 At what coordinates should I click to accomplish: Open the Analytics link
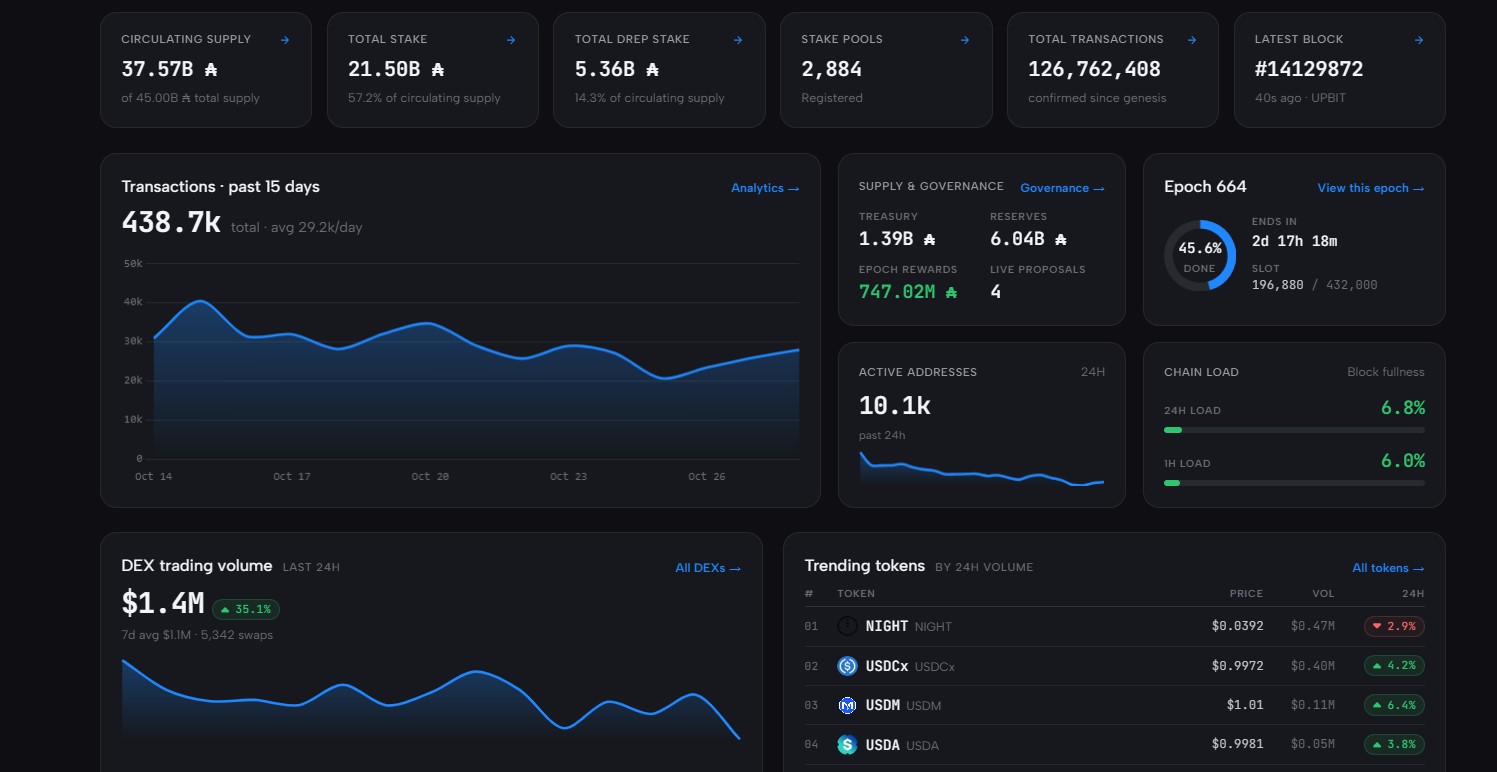click(765, 188)
